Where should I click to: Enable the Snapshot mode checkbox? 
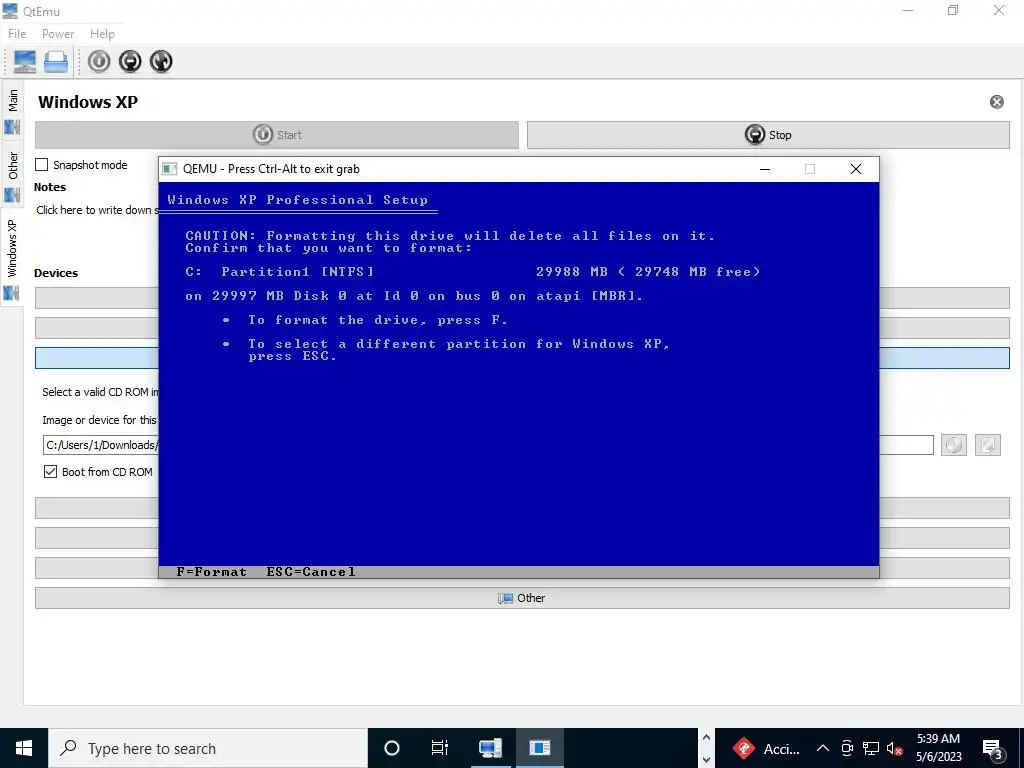(42, 165)
